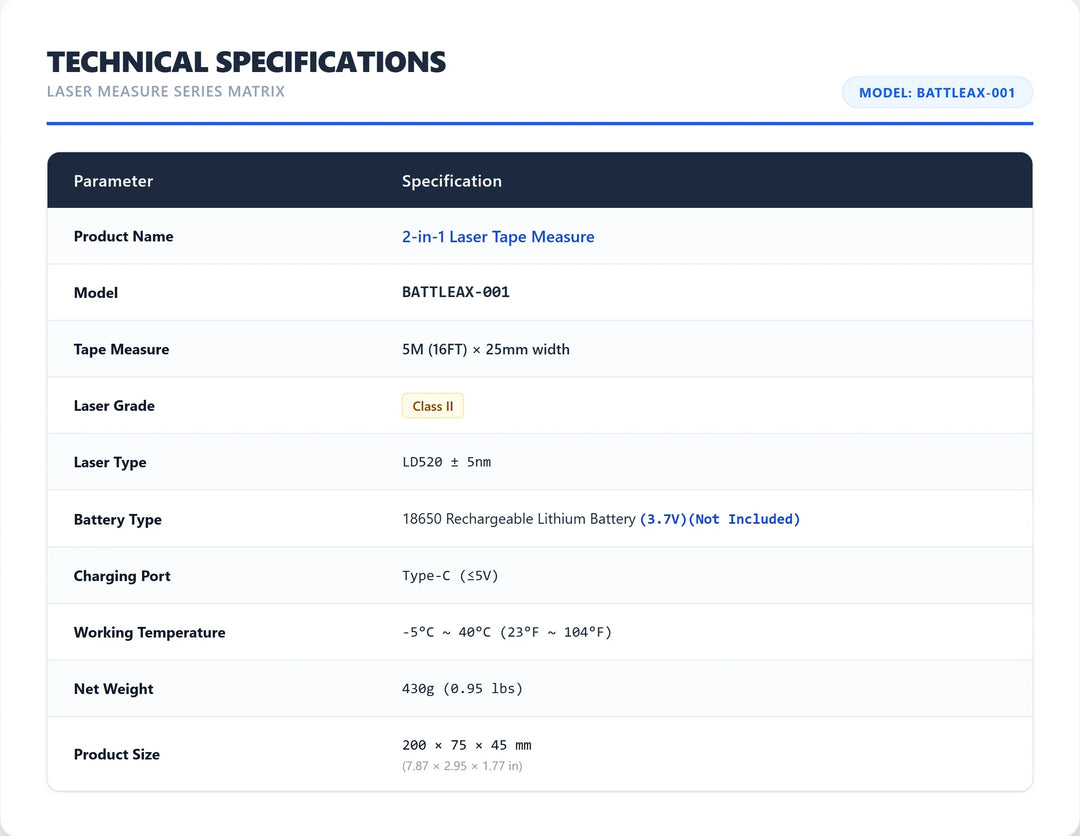Click the Type-C (≤5V) charging port value

tap(450, 576)
